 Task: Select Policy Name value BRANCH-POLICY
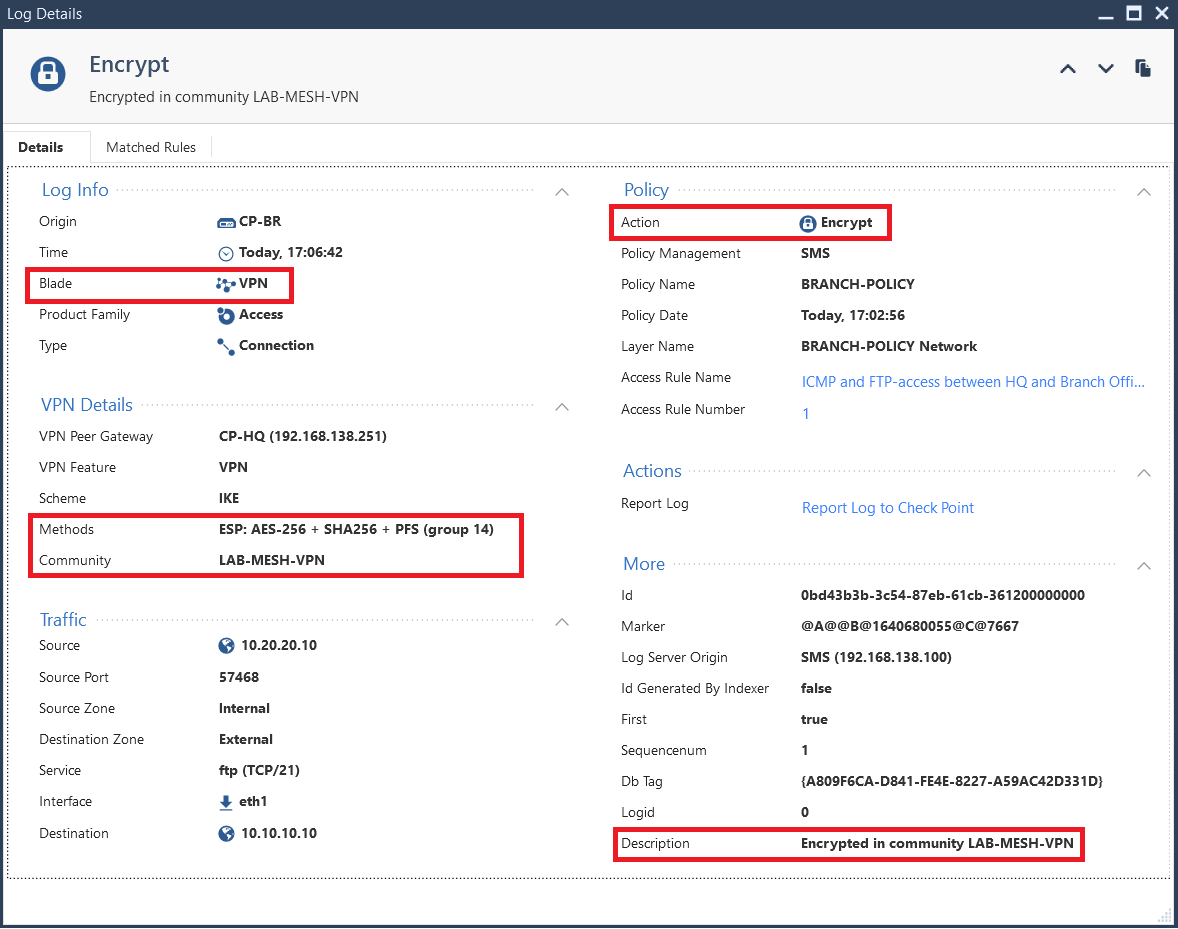[858, 285]
